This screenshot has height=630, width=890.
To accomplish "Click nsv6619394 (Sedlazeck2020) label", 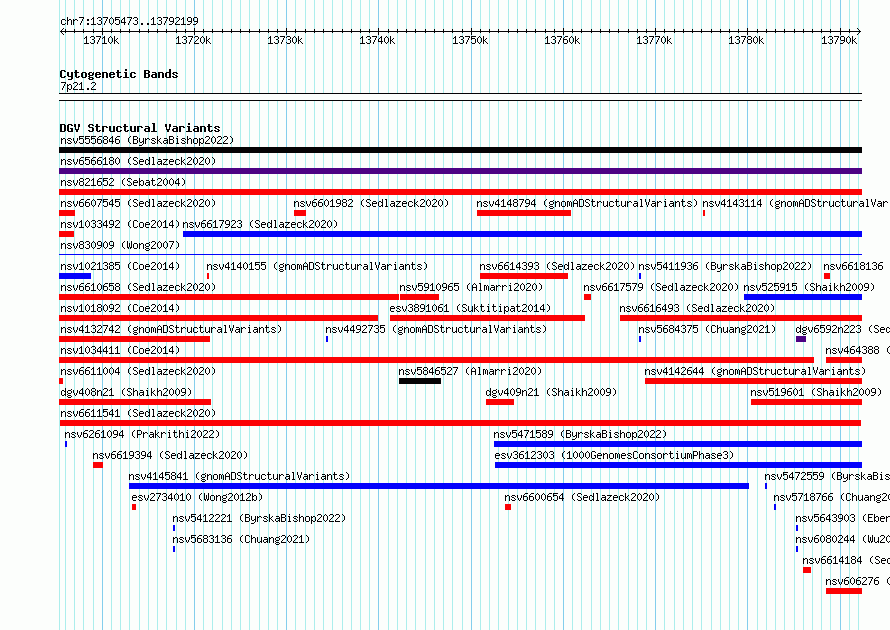I will pos(170,455).
